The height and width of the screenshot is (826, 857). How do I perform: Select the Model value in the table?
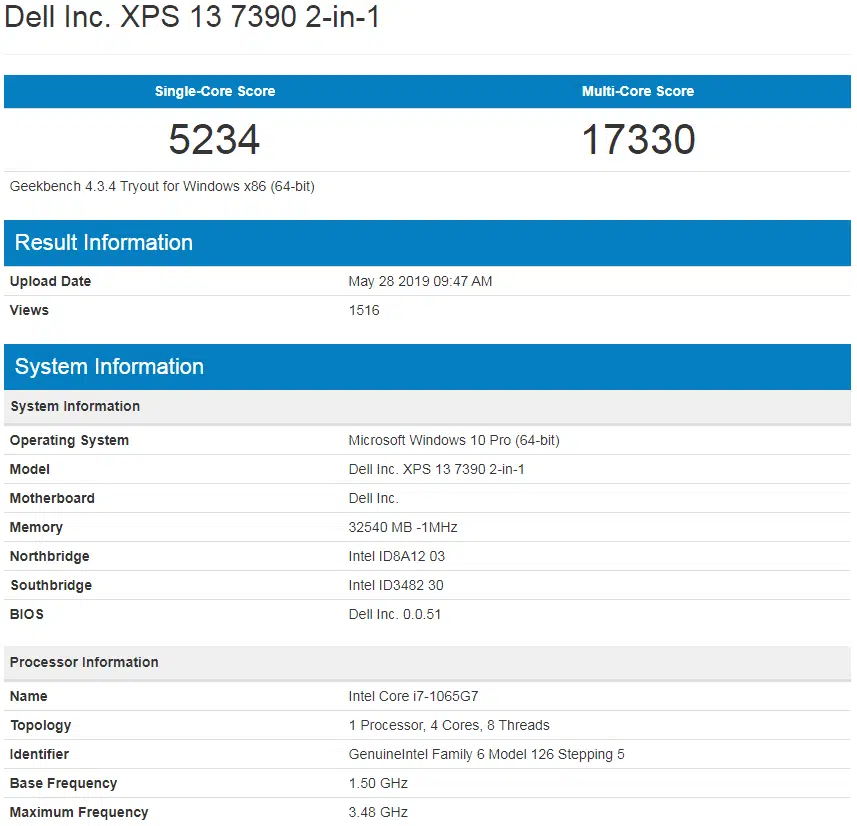pyautogui.click(x=437, y=469)
